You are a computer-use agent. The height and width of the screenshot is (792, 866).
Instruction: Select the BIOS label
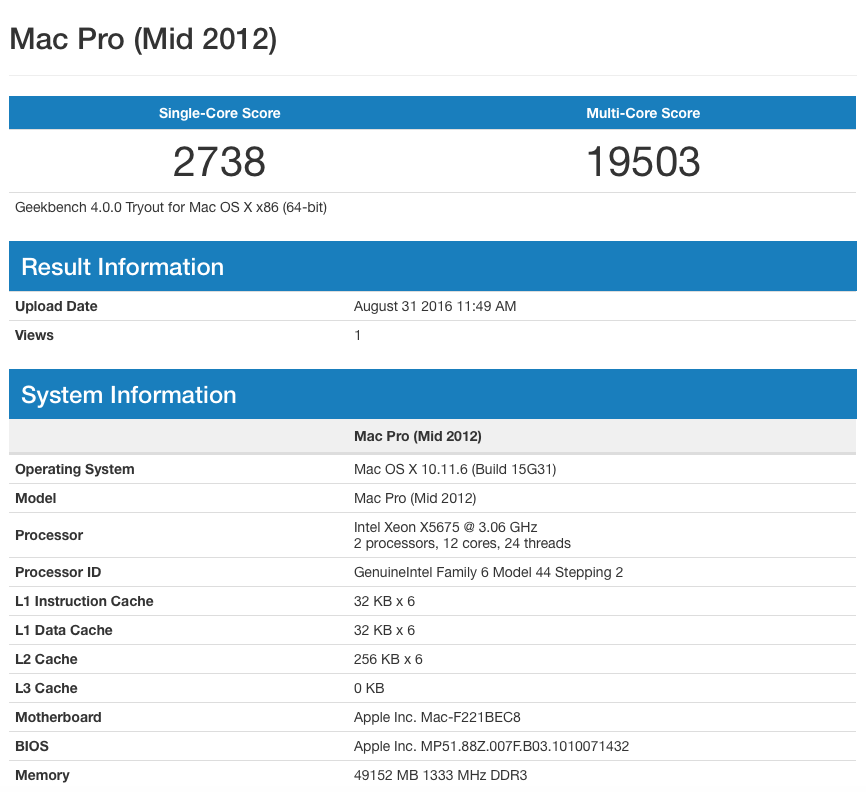31,746
